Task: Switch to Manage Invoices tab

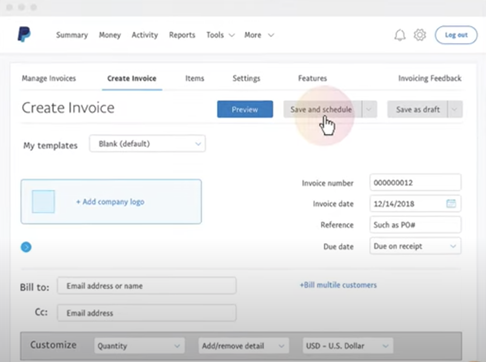Action: click(x=49, y=78)
